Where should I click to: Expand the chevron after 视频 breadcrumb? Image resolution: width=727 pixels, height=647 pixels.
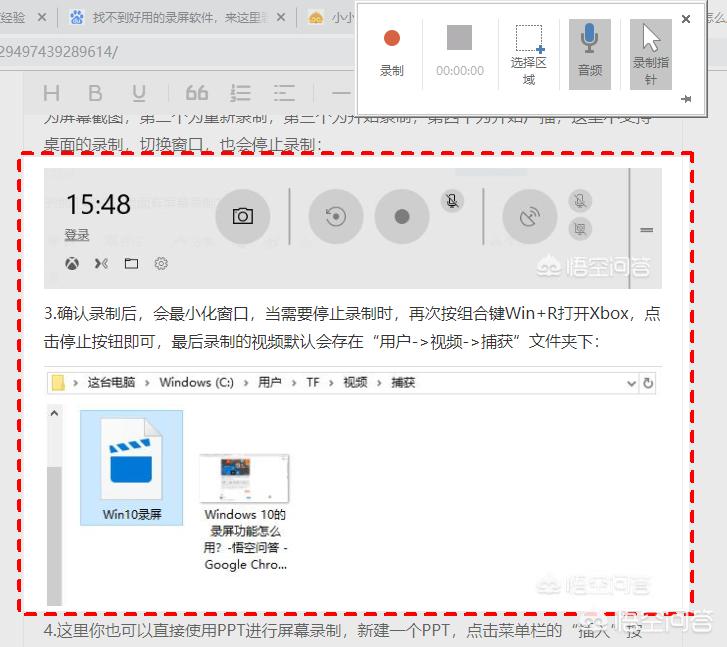pos(379,383)
